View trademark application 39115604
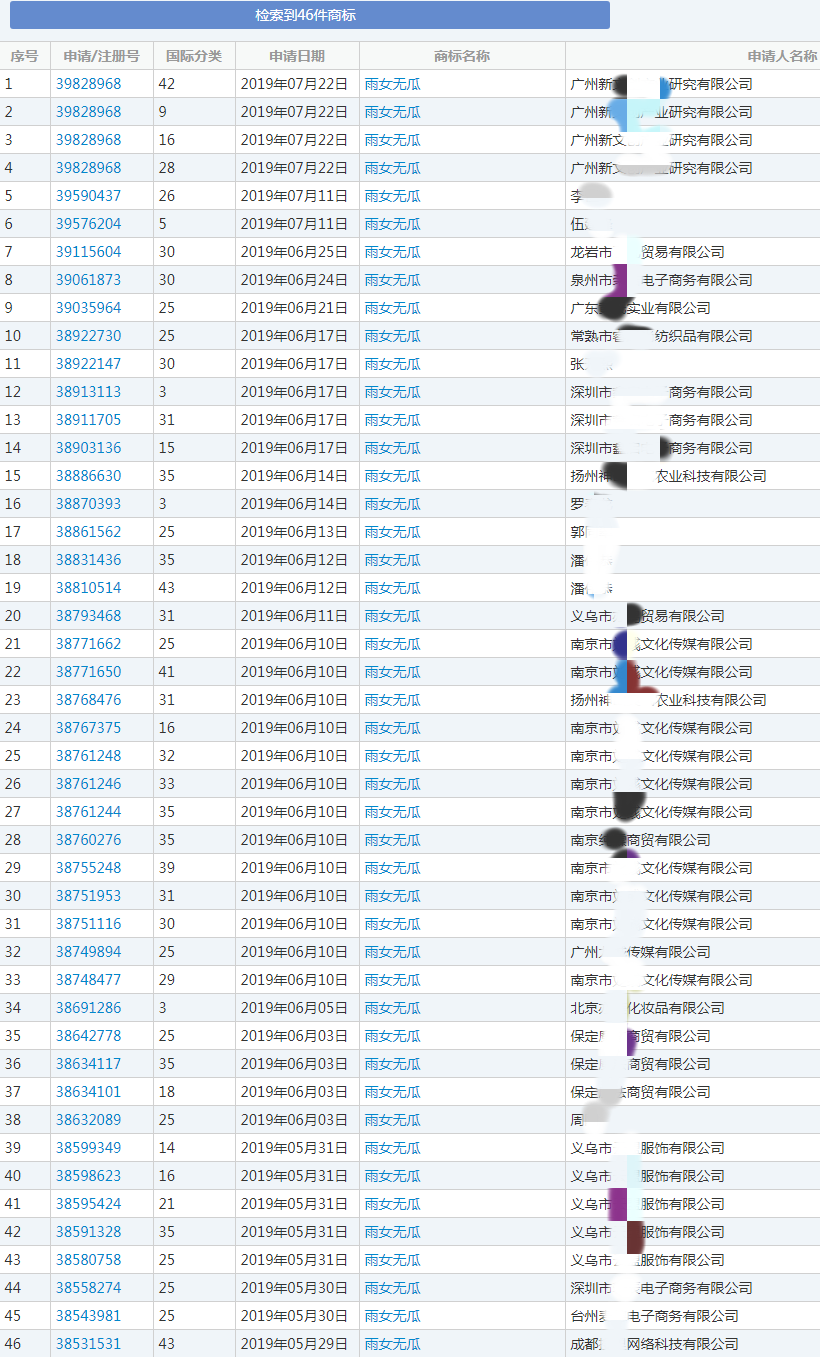The image size is (820, 1357). click(88, 252)
